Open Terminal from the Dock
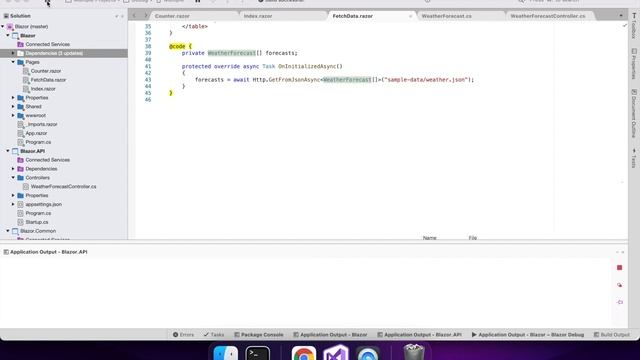 [258, 353]
